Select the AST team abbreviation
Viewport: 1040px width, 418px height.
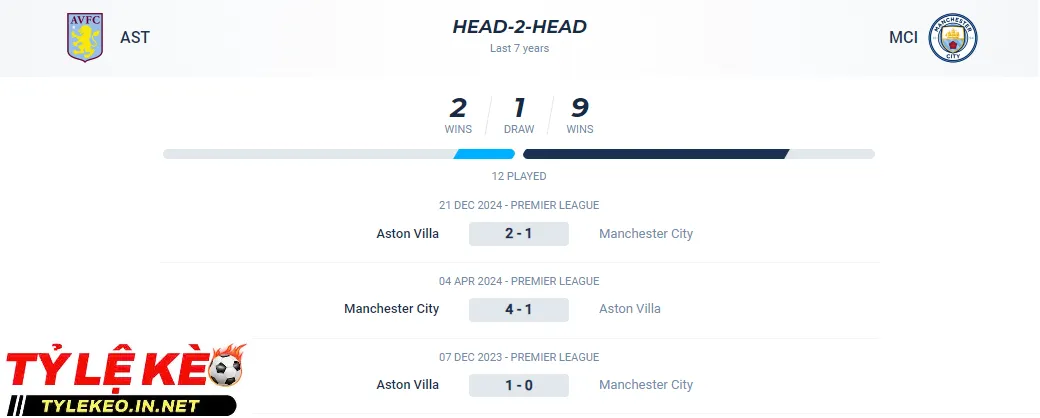[135, 38]
